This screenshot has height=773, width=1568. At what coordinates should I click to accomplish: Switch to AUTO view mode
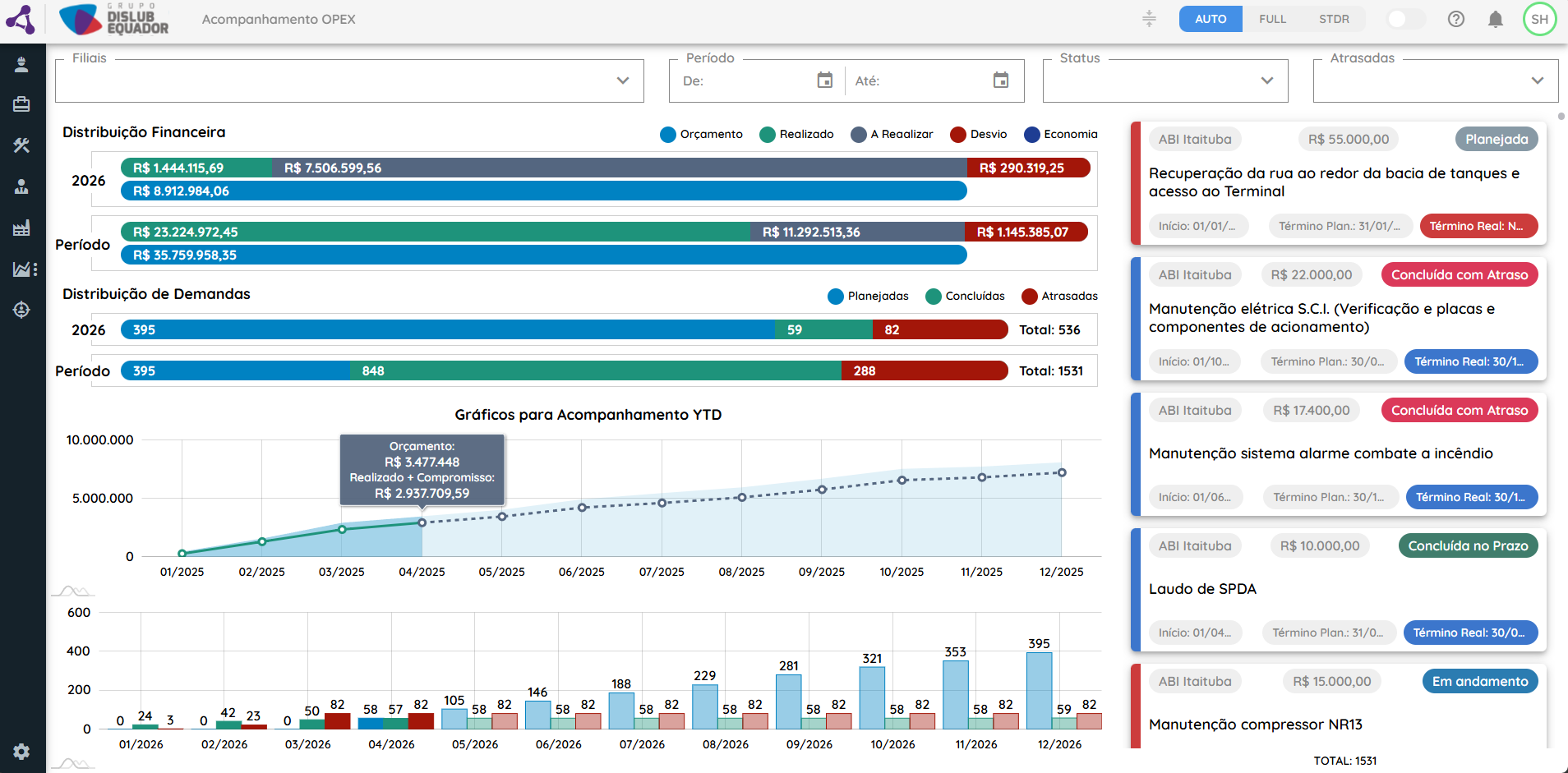pyautogui.click(x=1211, y=19)
